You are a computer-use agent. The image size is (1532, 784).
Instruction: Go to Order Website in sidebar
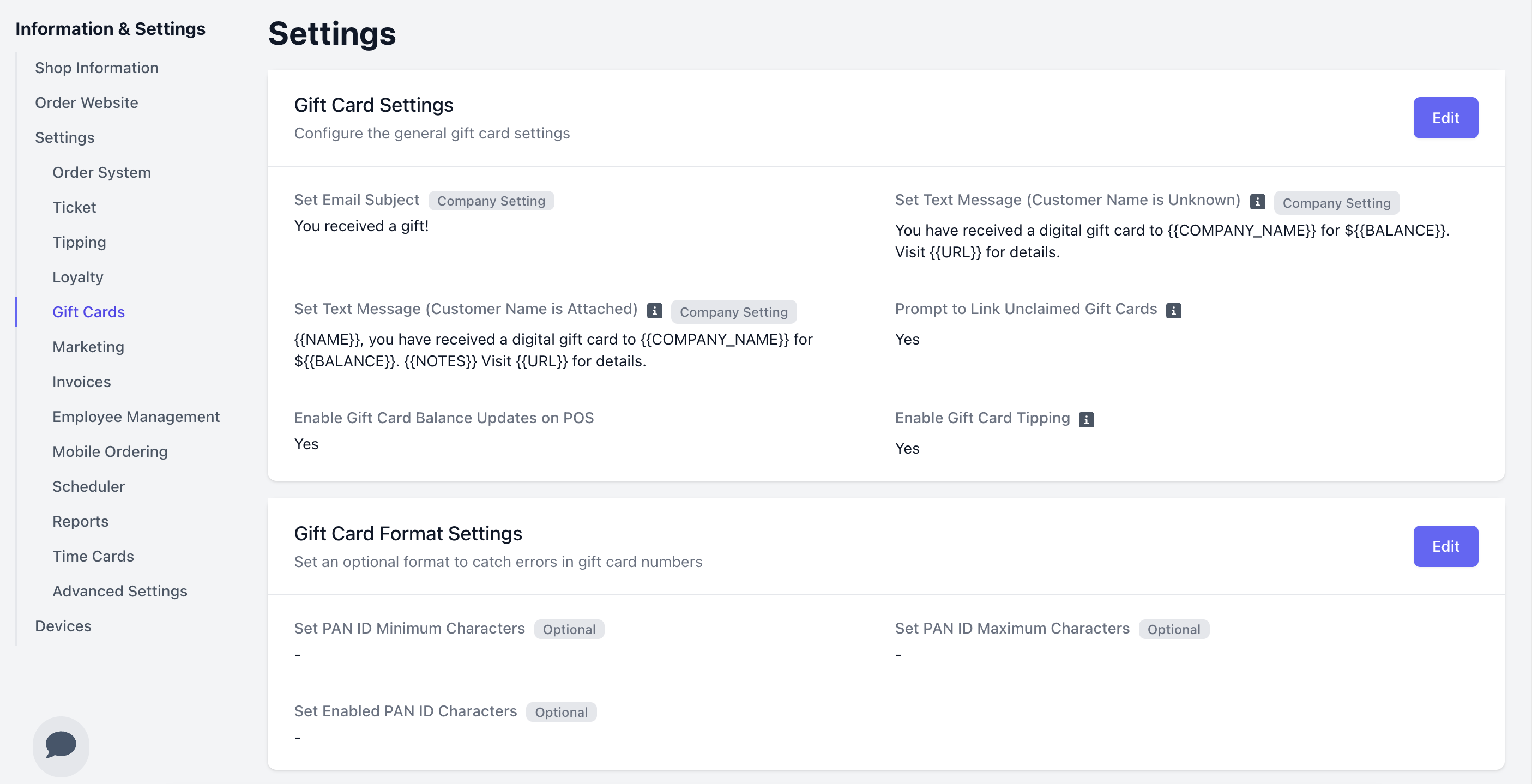click(86, 103)
